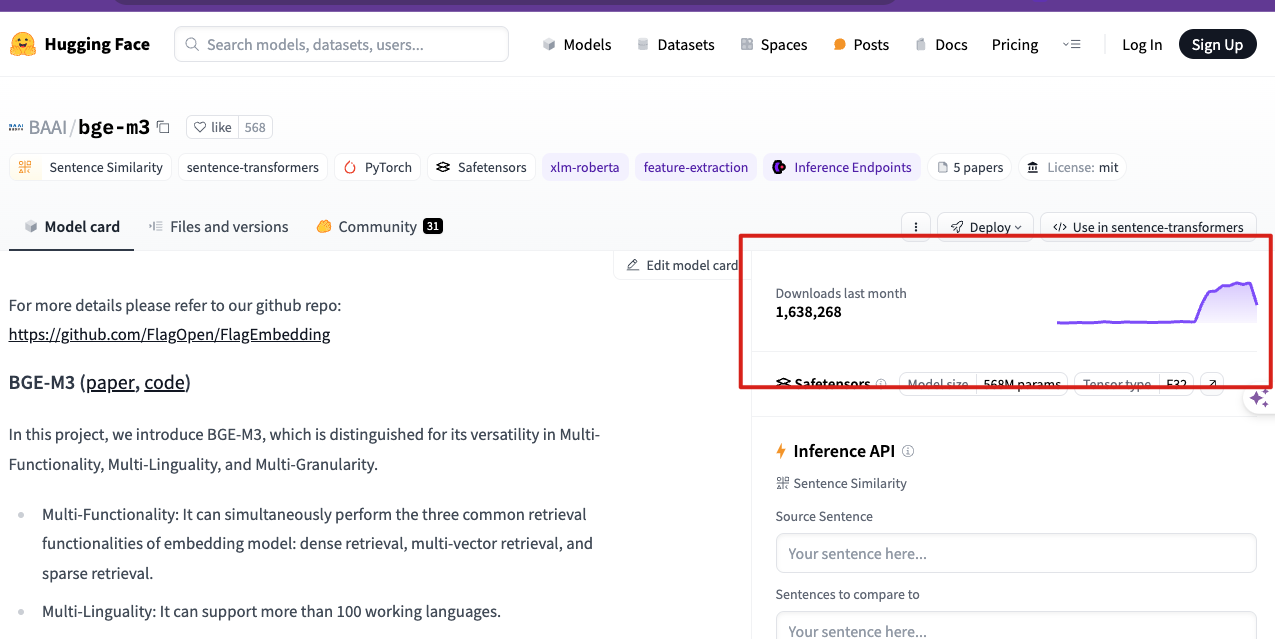Click the purple sparkle icon at right edge
1275x639 pixels.
coord(1258,399)
